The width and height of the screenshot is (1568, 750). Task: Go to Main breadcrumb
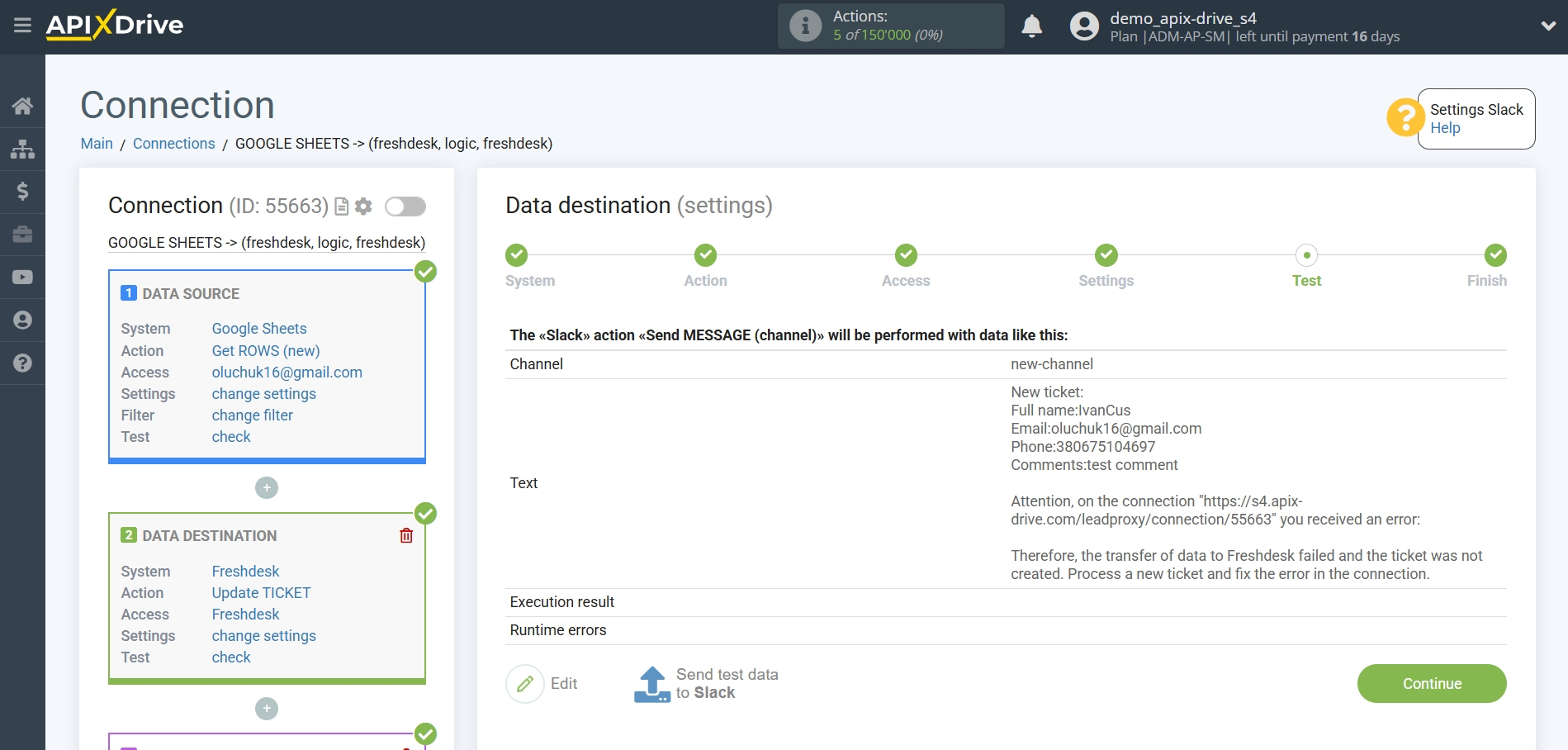click(97, 144)
